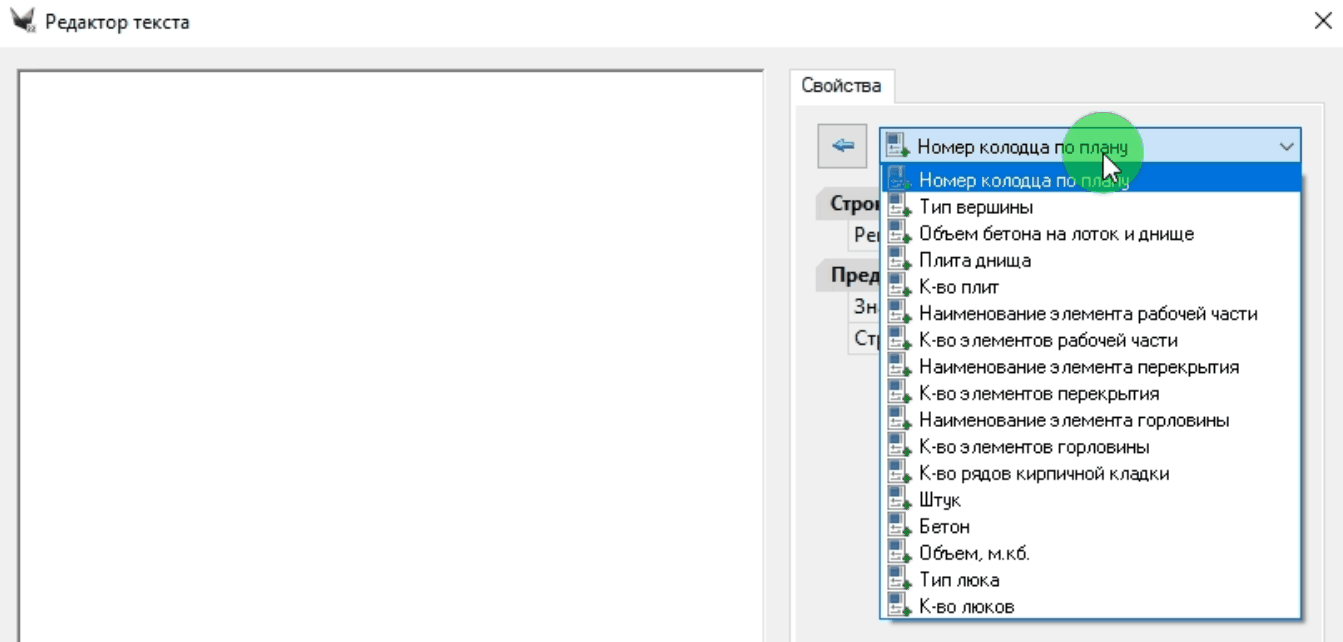Click the blue left-arrow insert button

click(843, 147)
